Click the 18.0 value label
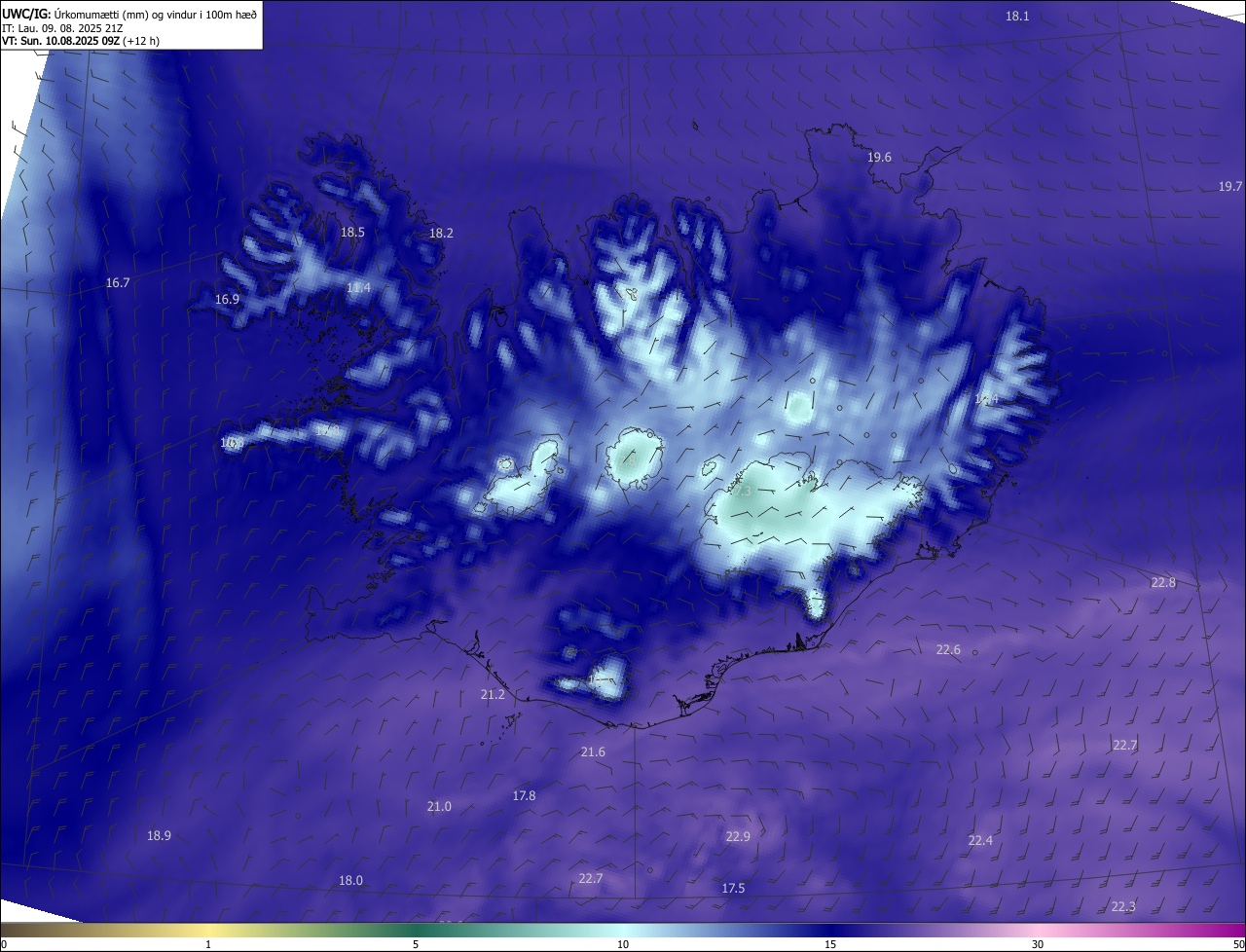This screenshot has height=952, width=1246. point(350,881)
